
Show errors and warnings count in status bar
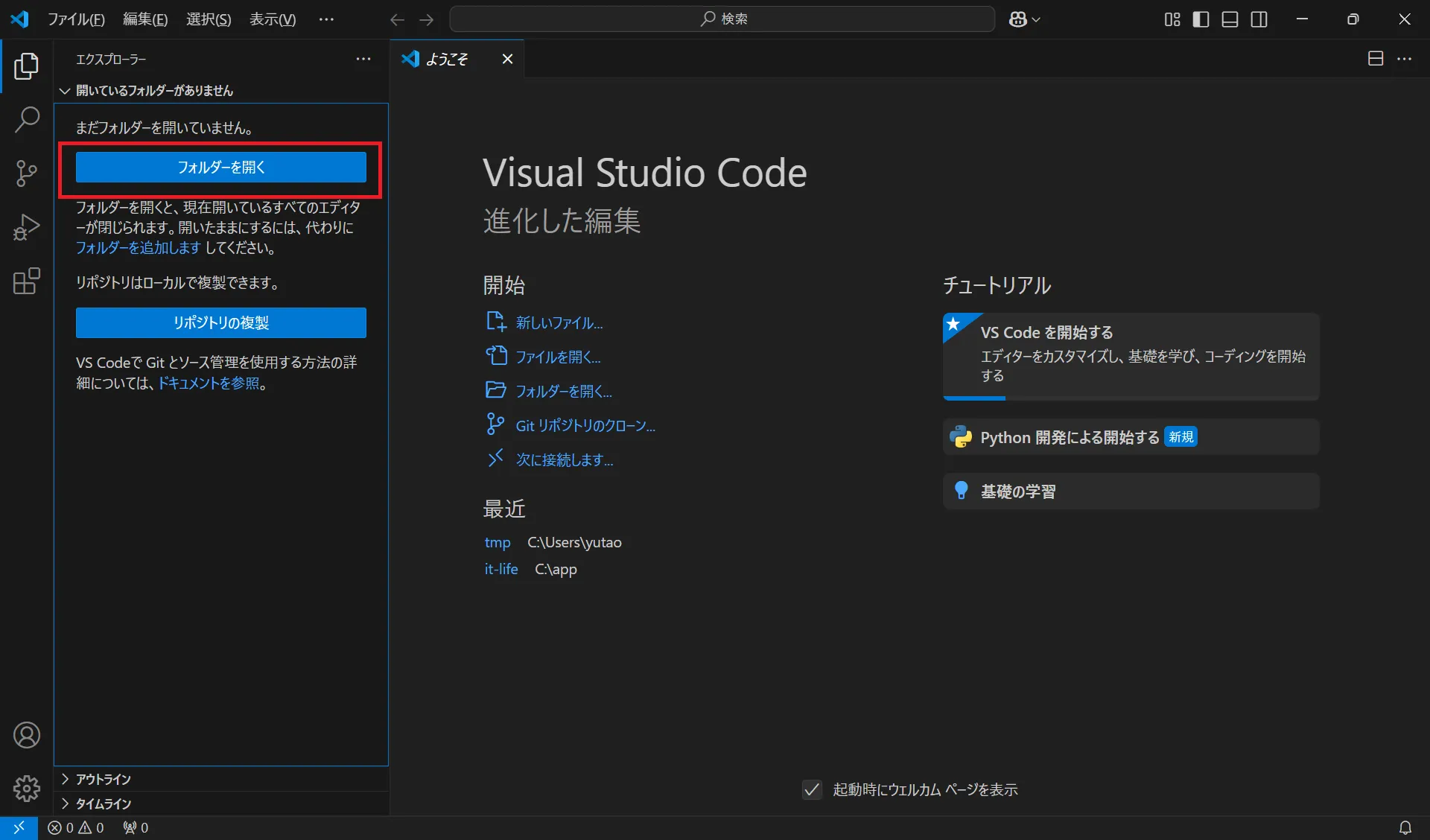pos(76,827)
